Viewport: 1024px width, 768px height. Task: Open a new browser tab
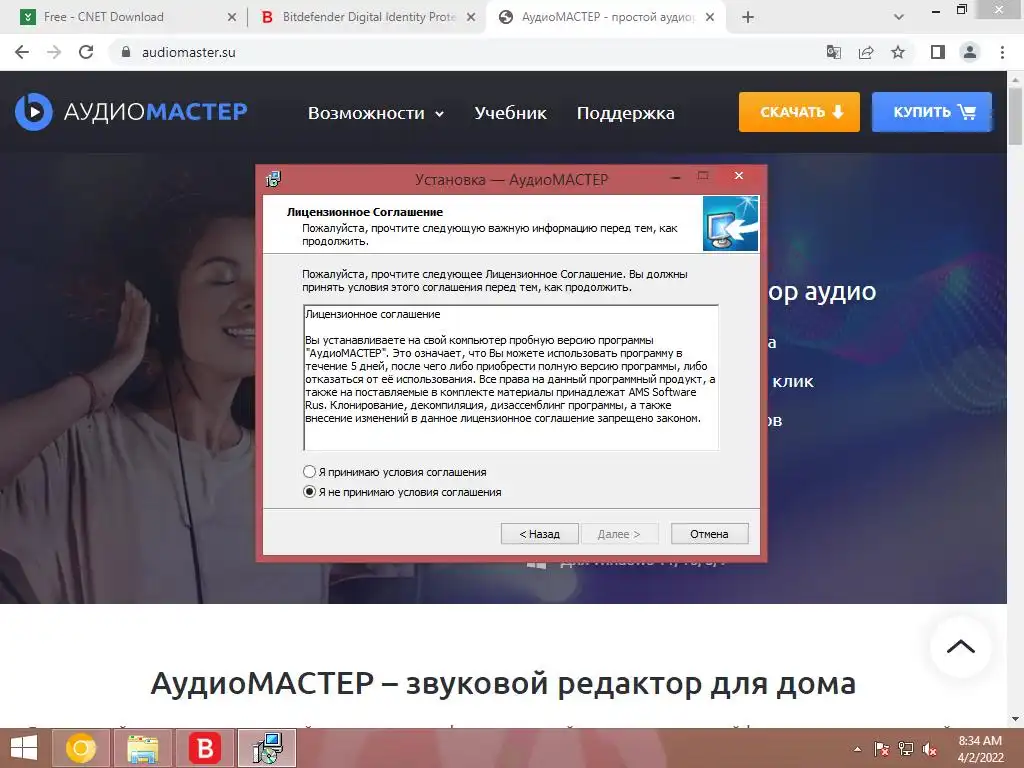click(748, 17)
